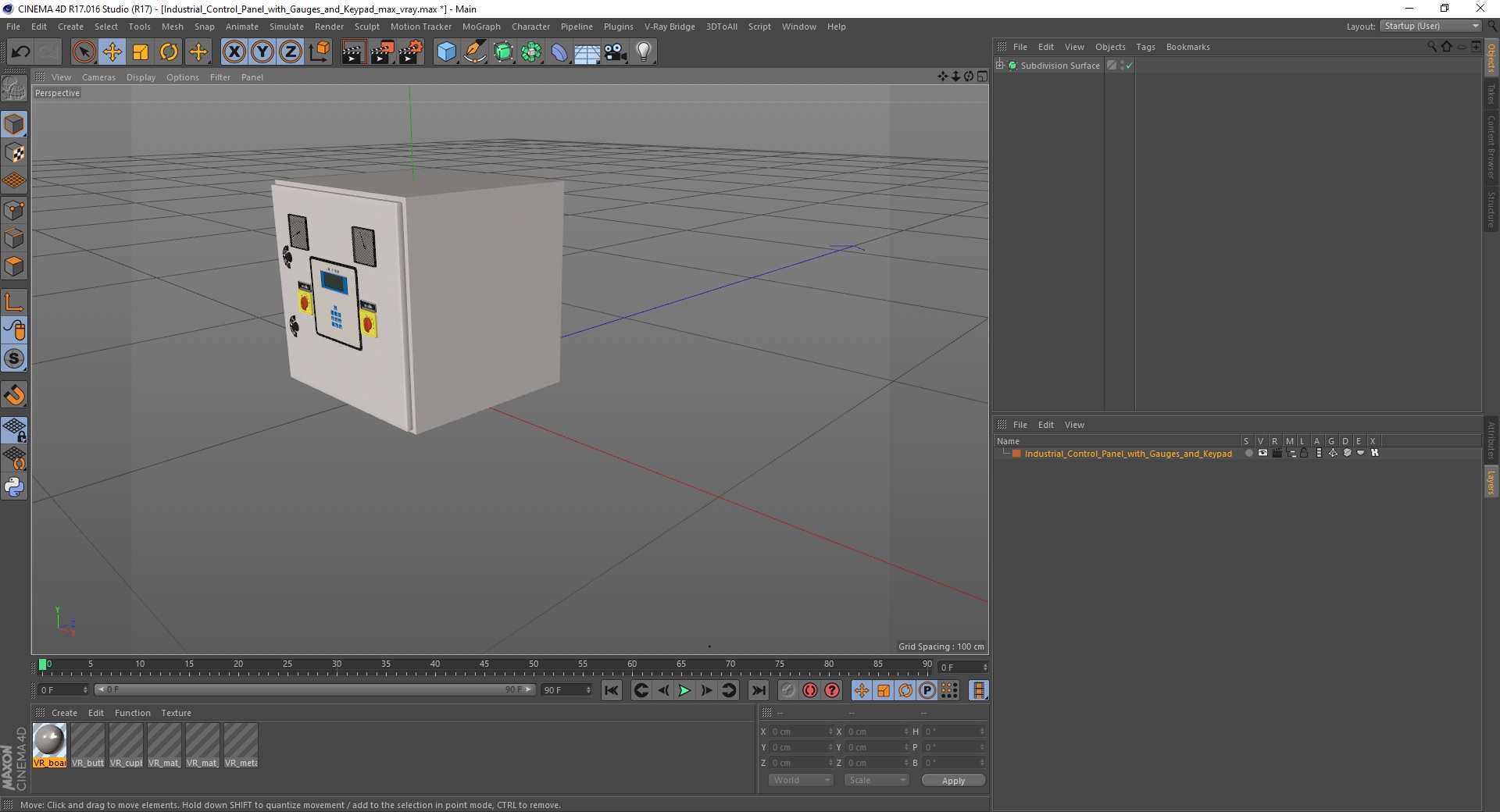Open the Array modeling objects icon
The width and height of the screenshot is (1500, 812).
[531, 52]
